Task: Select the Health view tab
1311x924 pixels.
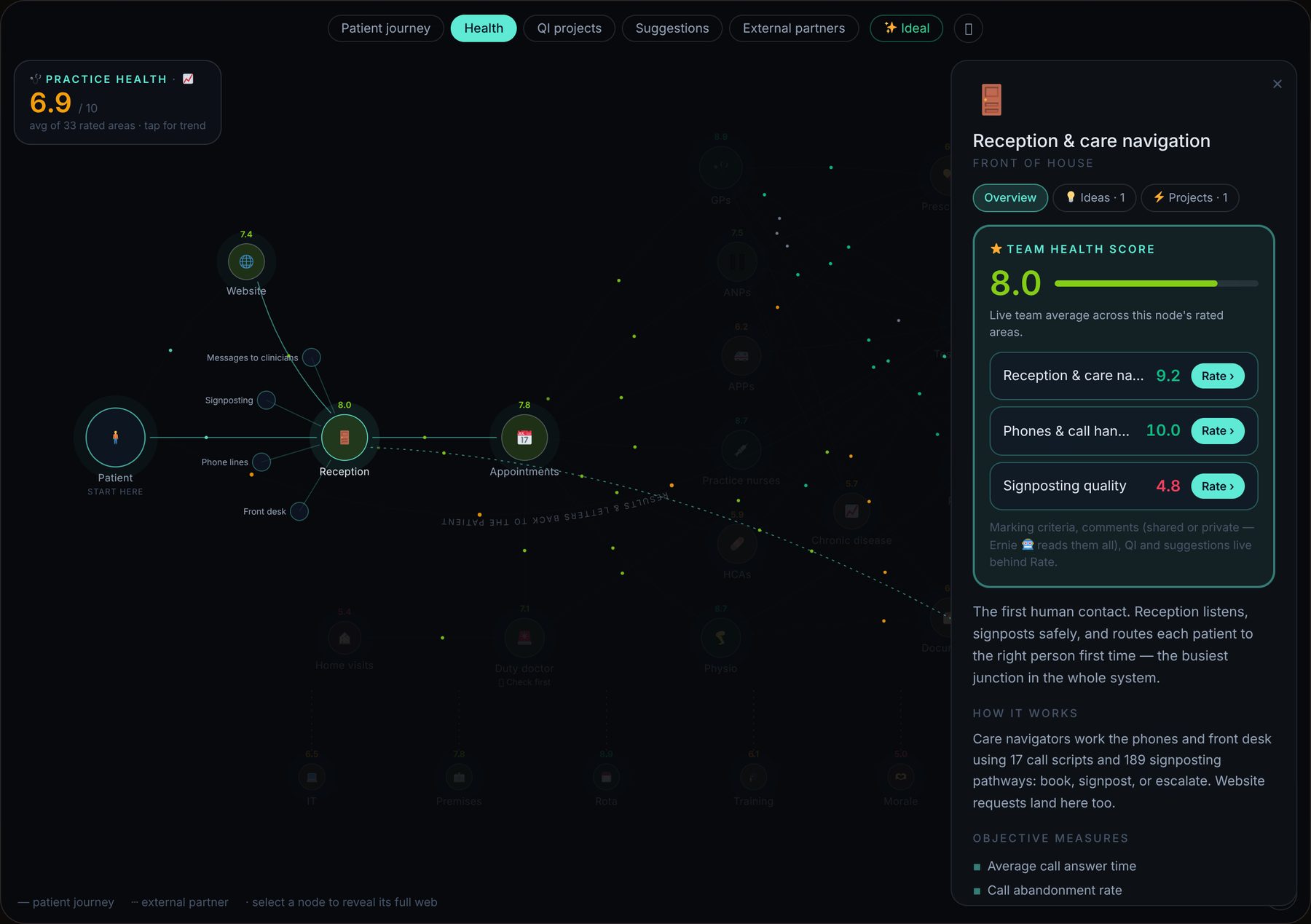Action: [x=484, y=28]
